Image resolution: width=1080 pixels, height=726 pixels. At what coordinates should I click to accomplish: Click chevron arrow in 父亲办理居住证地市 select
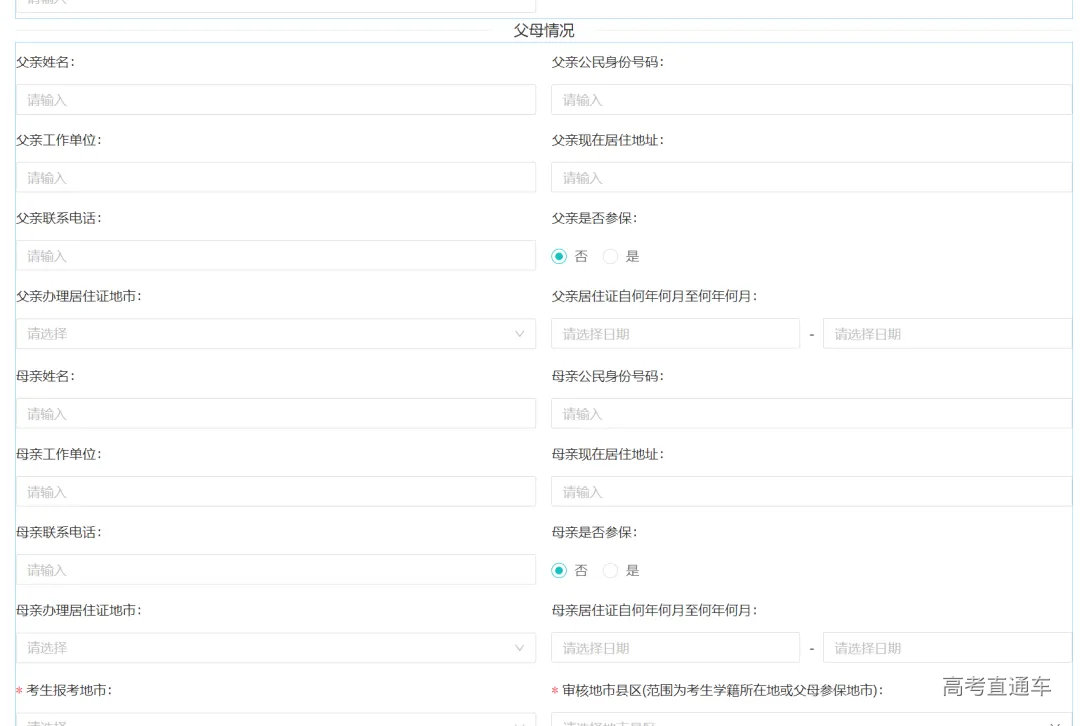[519, 334]
